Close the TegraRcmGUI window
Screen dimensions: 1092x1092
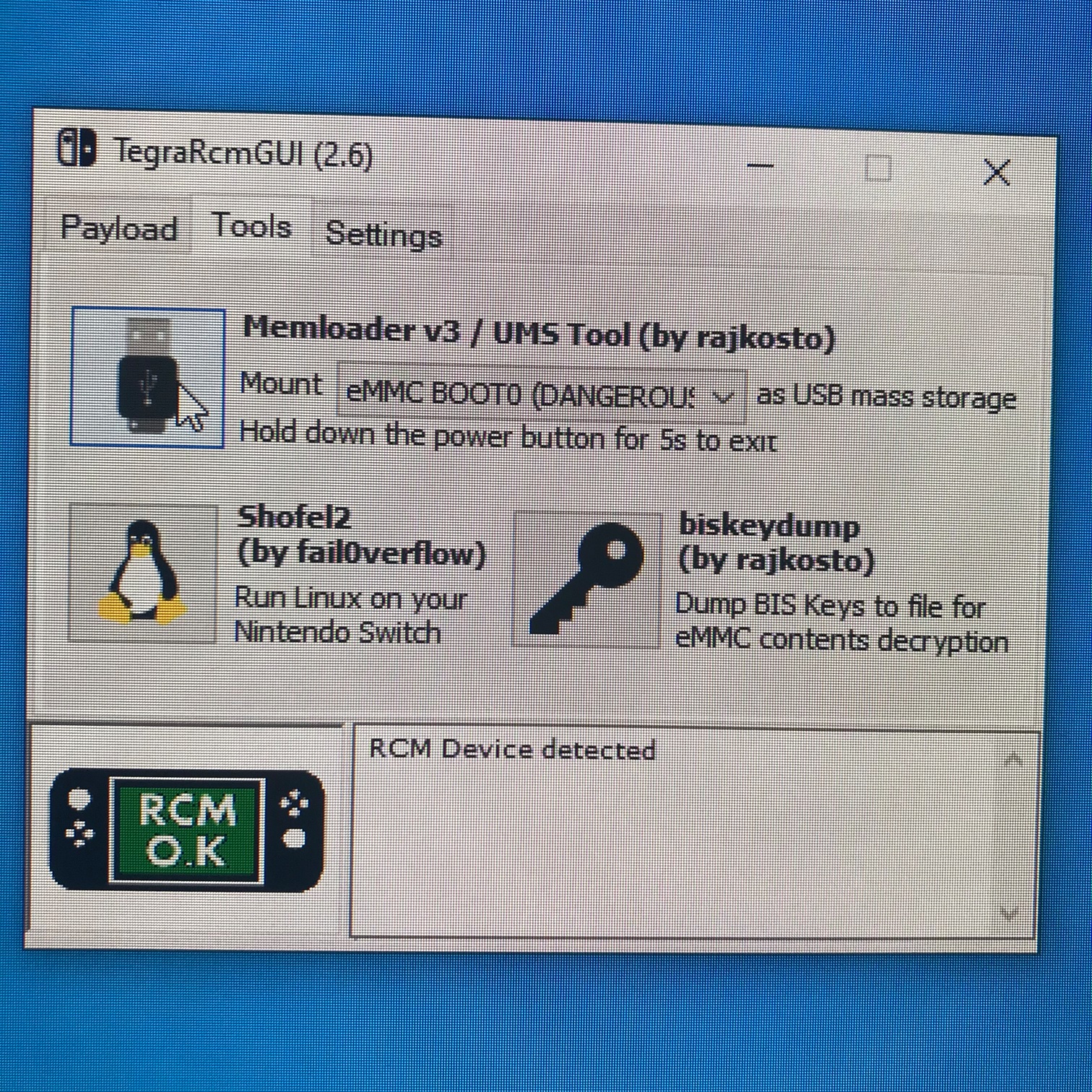tap(997, 172)
